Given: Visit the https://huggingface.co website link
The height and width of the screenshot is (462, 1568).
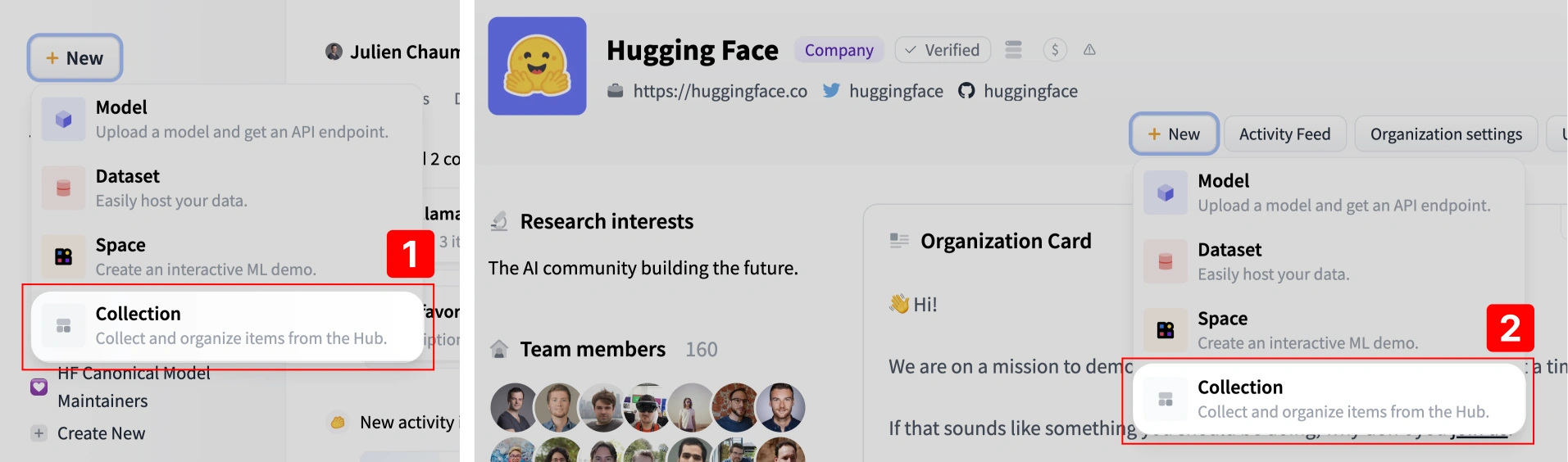Looking at the screenshot, I should [720, 91].
